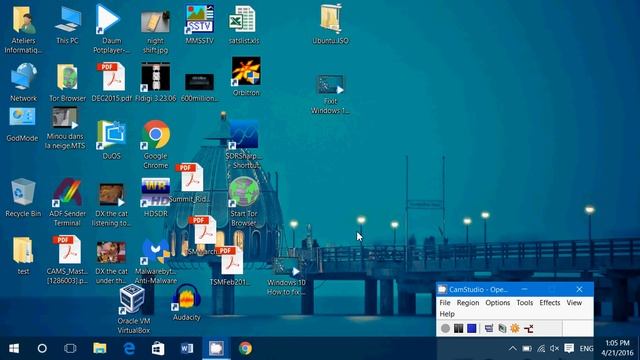Open the Windows Start menu

[14, 349]
